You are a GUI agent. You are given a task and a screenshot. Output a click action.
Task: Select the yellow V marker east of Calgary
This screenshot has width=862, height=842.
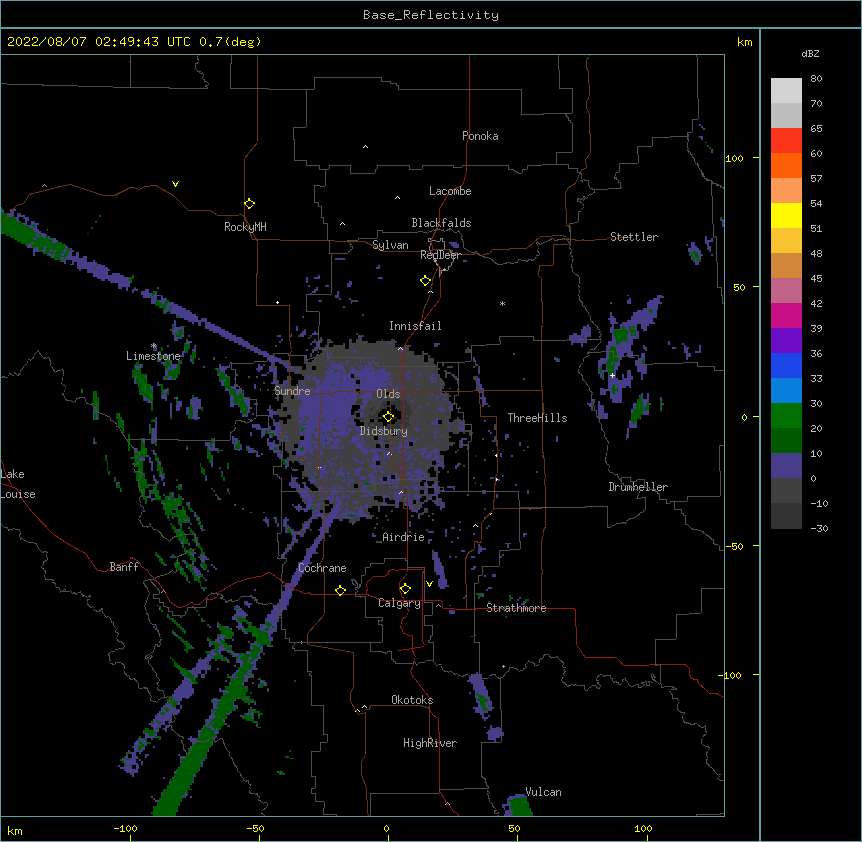[429, 584]
